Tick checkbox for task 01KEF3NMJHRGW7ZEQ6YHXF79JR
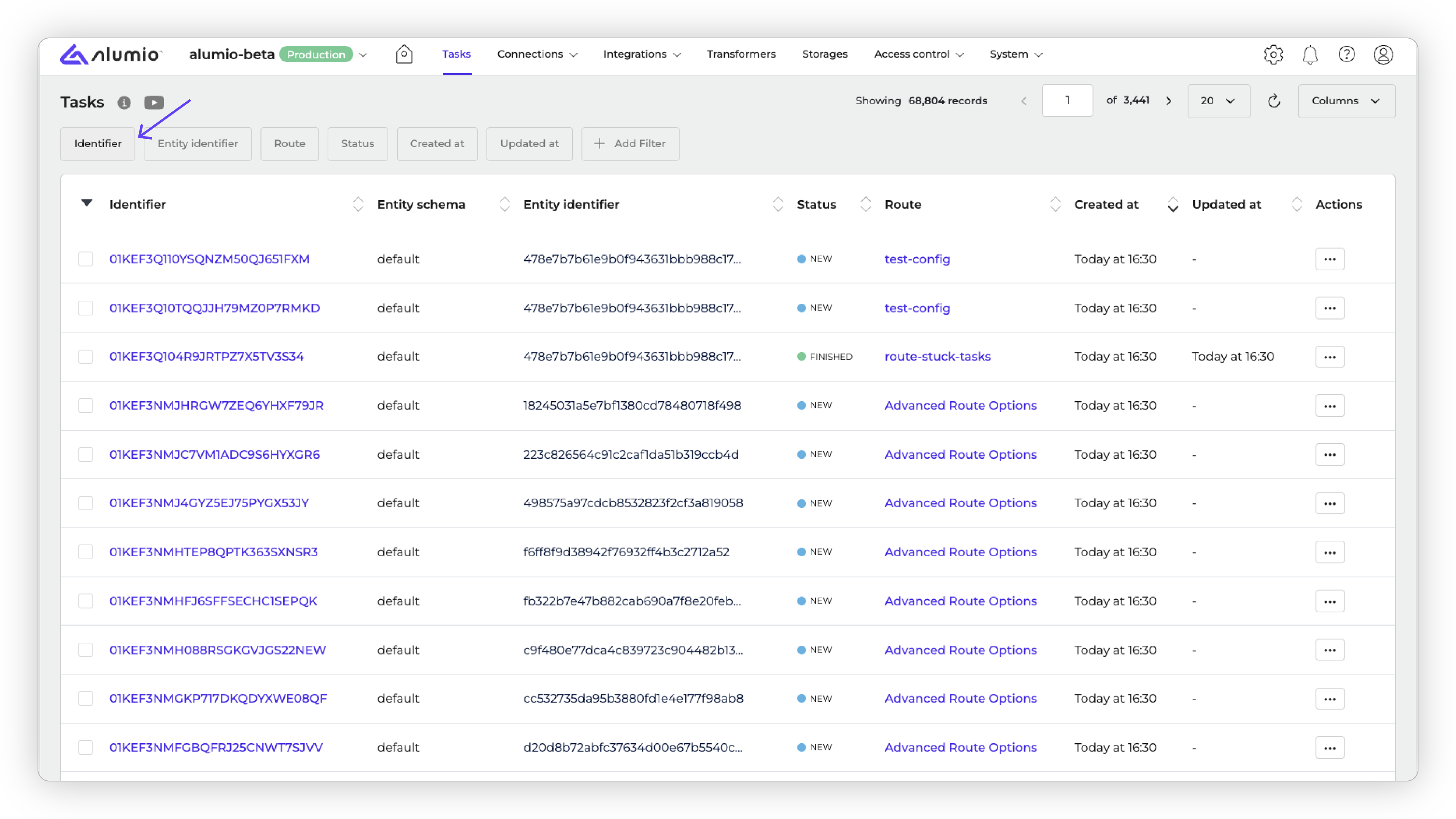 [x=85, y=405]
